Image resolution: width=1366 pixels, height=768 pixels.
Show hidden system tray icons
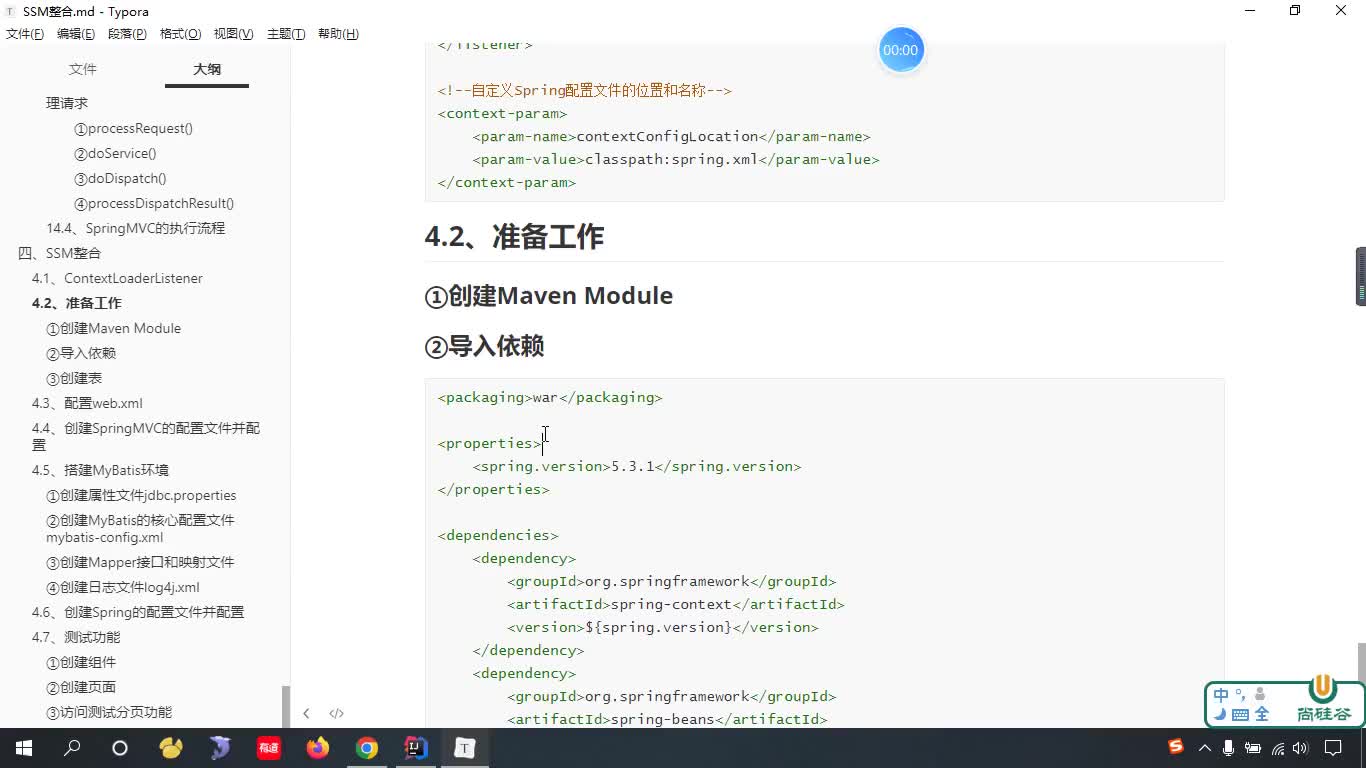click(x=1205, y=748)
